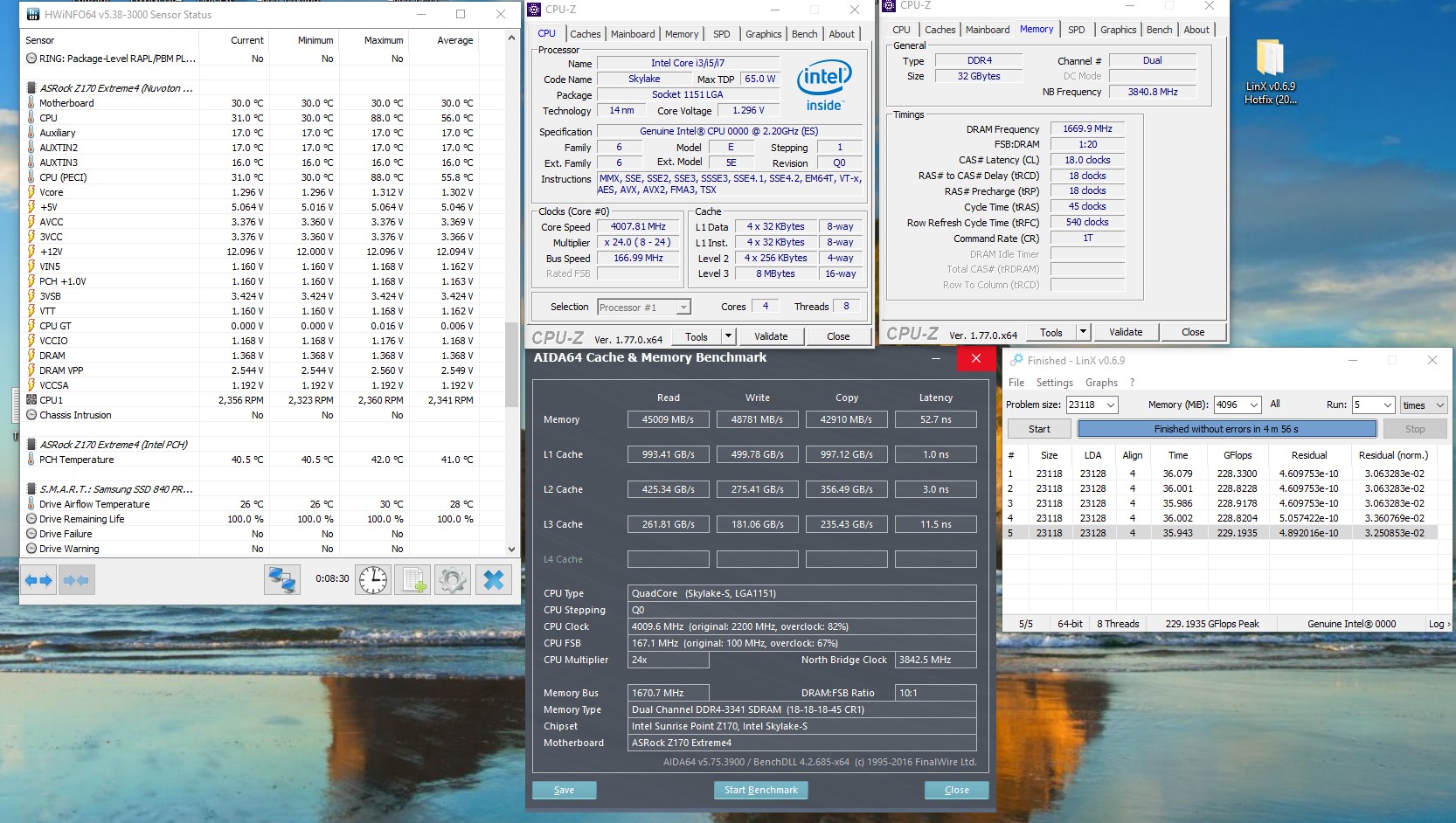
Task: Select run 5 row in LinX results
Action: (x=1221, y=533)
